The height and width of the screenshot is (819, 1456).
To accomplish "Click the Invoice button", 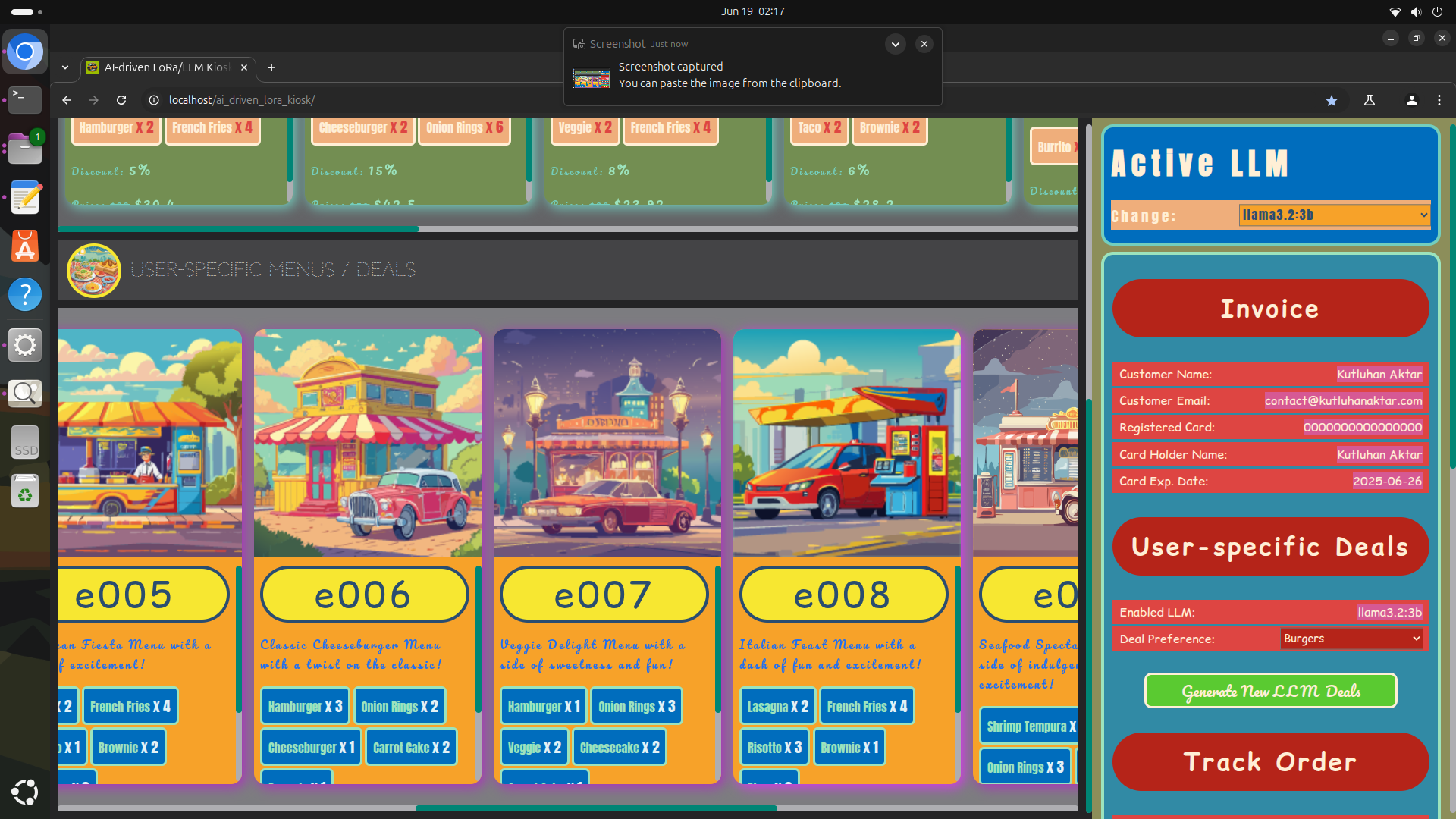I will pyautogui.click(x=1270, y=309).
